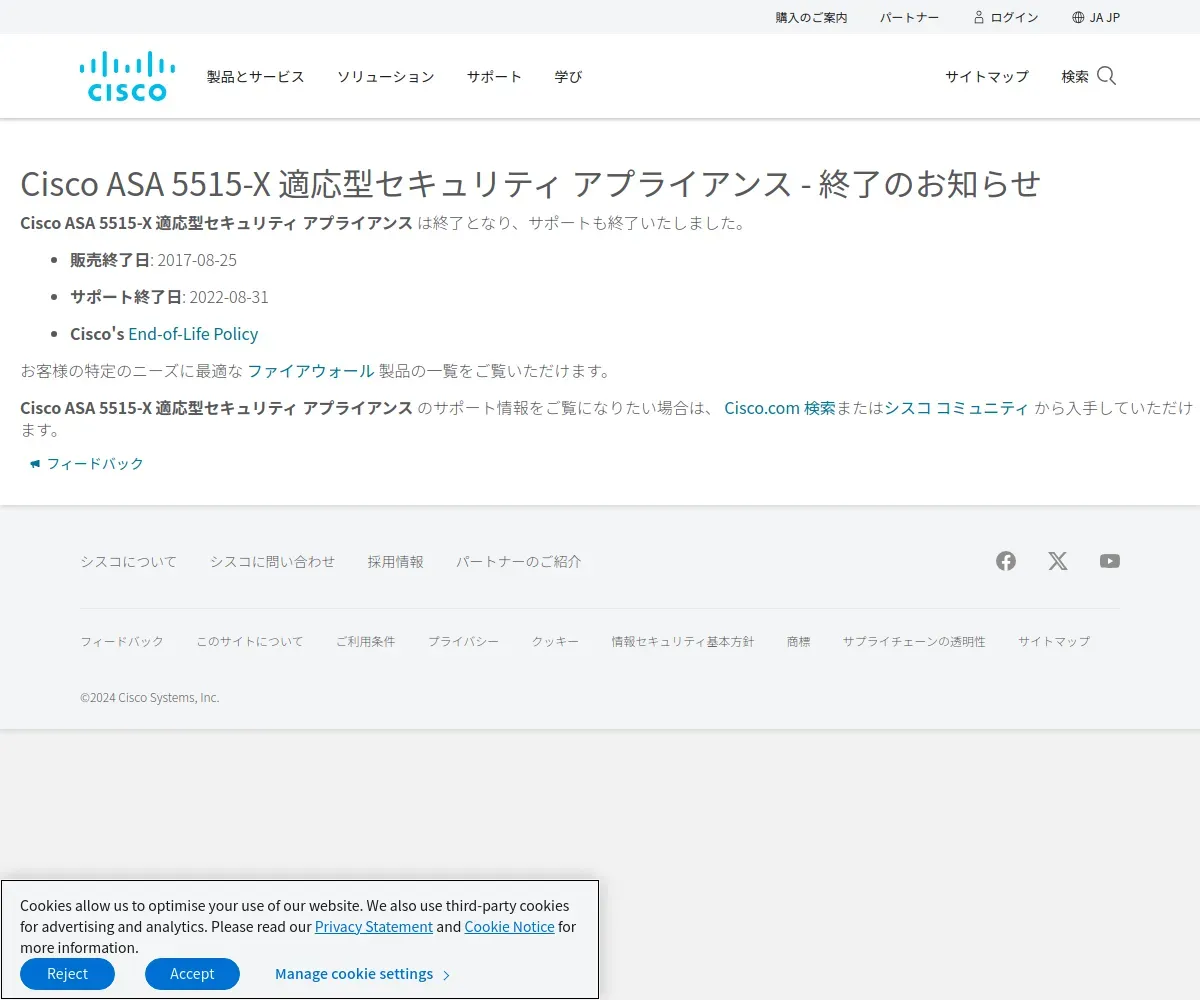Click 検索 in the header
Screen dimensions: 1200x1000
click(x=1075, y=76)
